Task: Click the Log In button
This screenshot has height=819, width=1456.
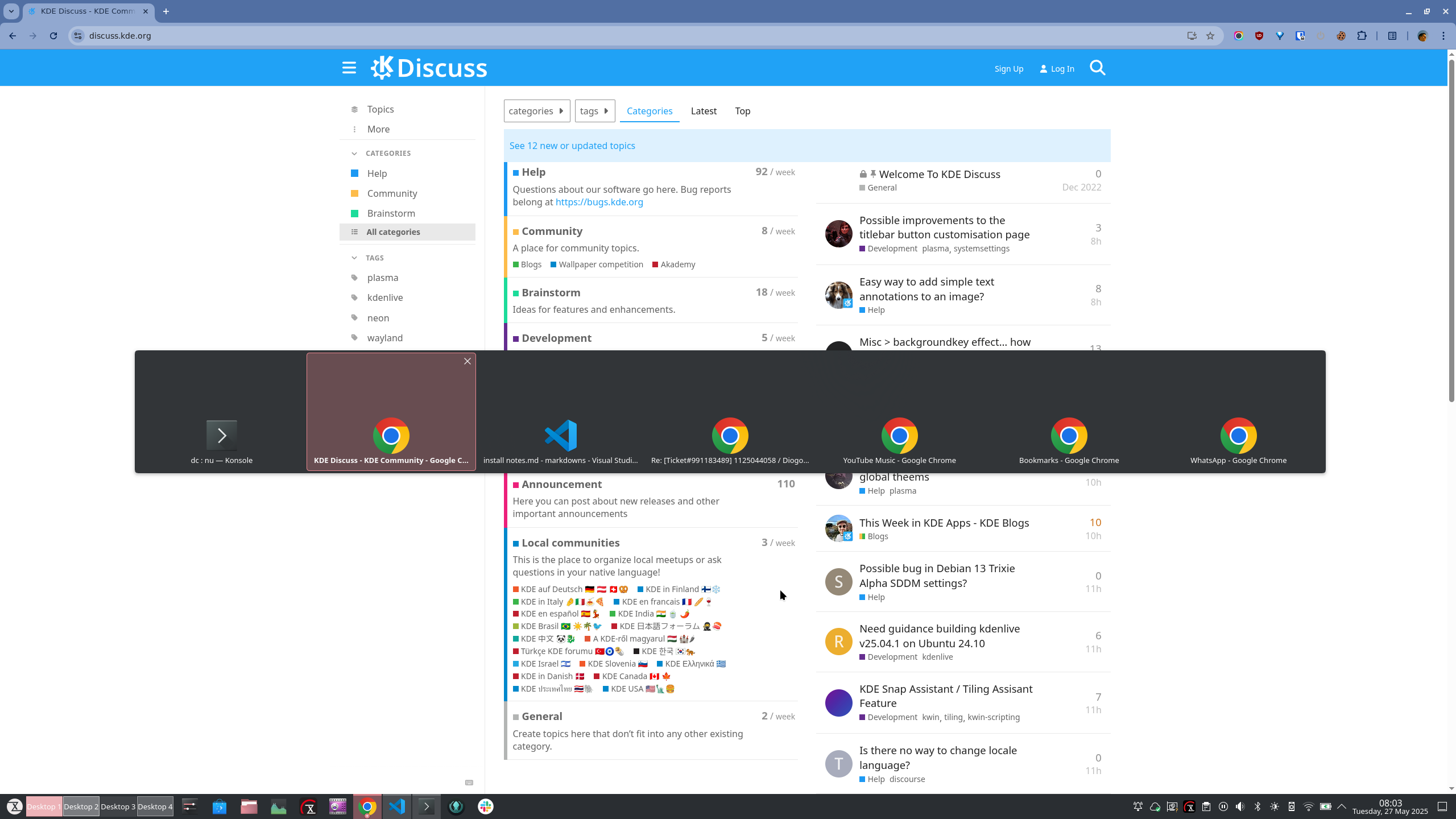Action: [1057, 69]
